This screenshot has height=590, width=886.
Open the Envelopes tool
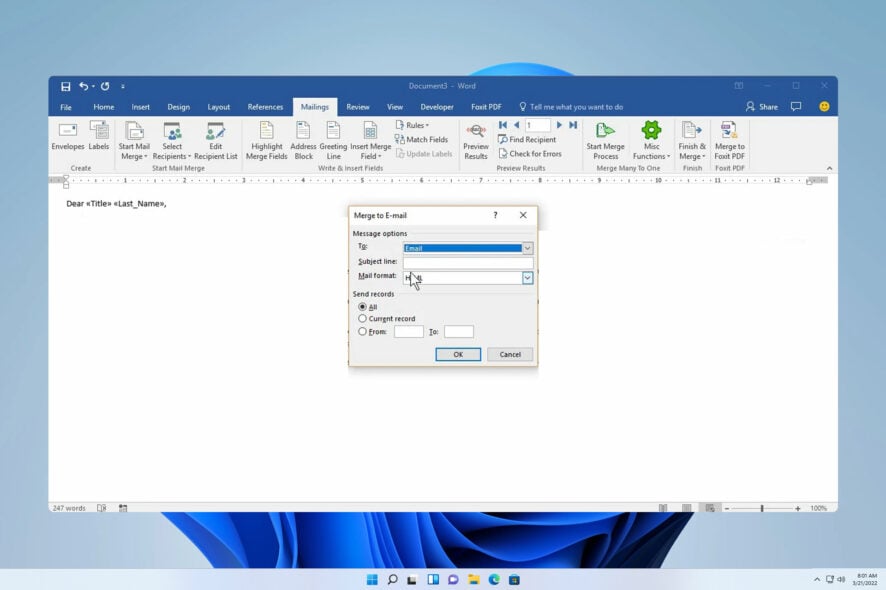pos(68,137)
